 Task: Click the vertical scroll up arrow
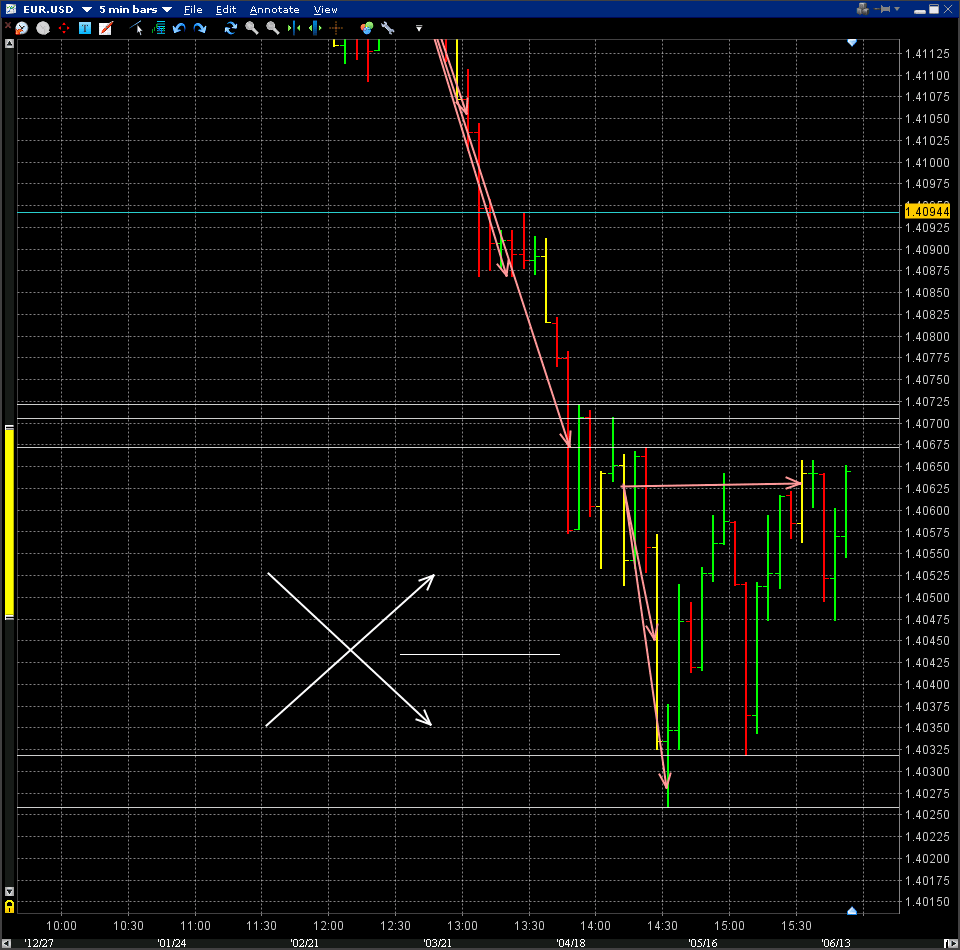click(x=9, y=43)
